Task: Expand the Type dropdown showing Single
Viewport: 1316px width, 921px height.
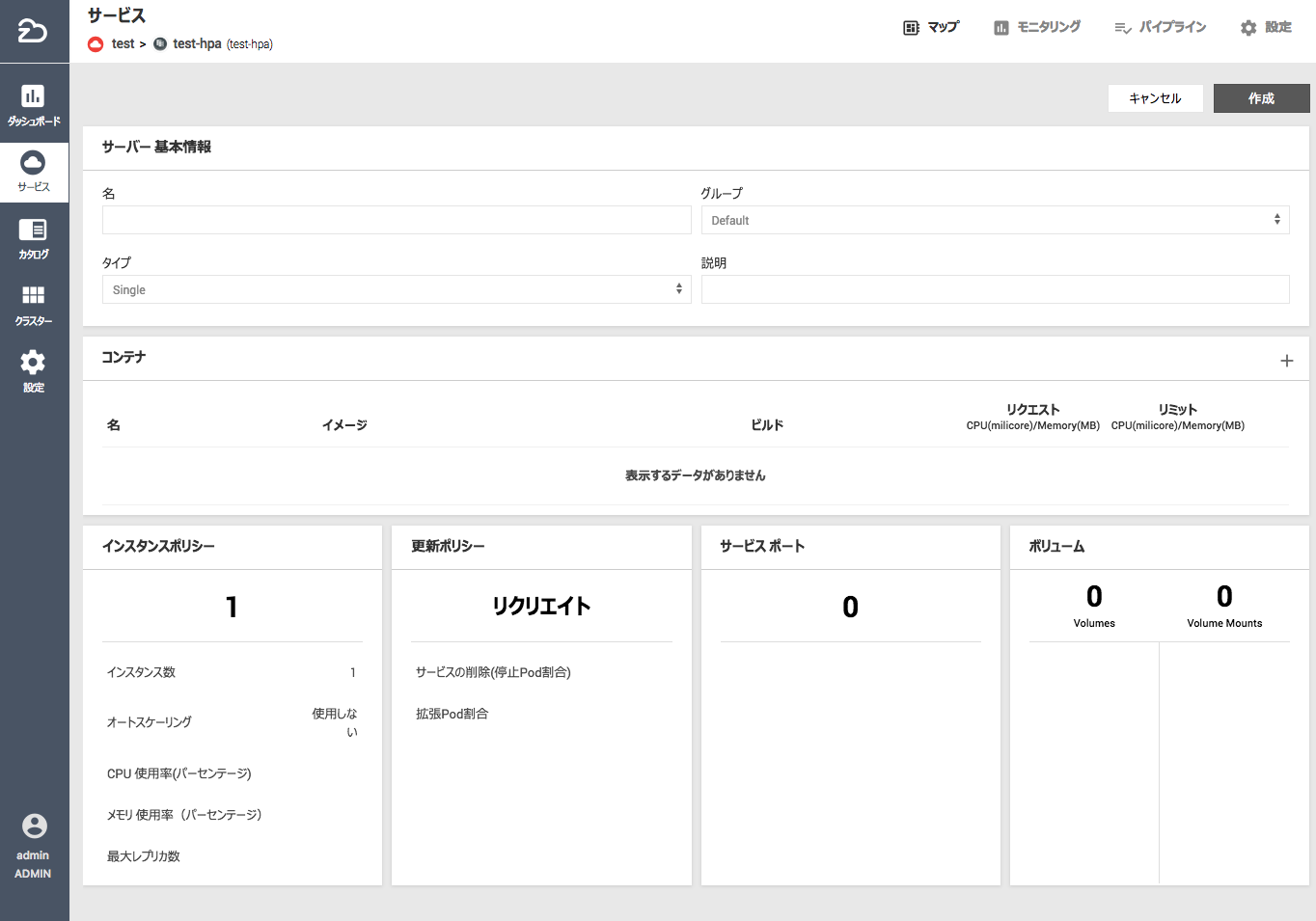Action: [x=397, y=289]
